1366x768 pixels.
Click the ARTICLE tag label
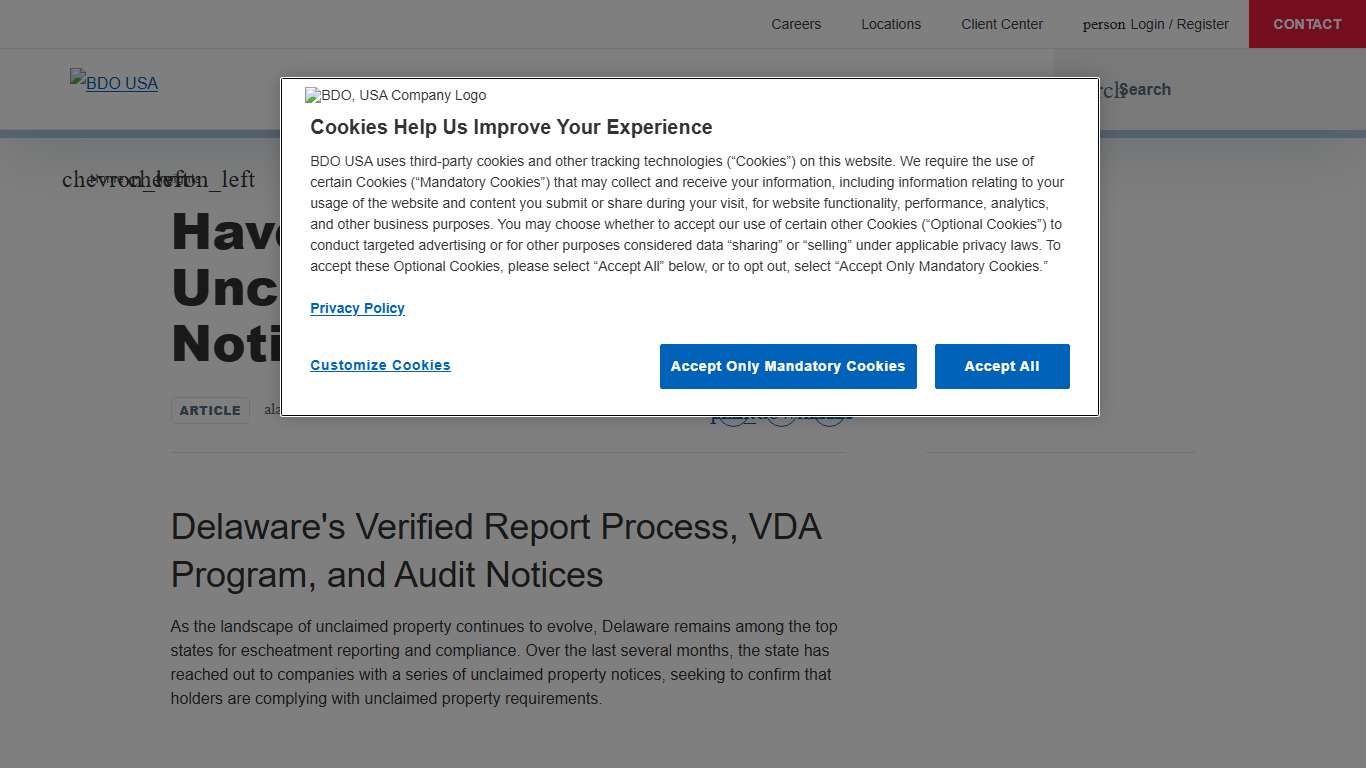click(x=210, y=410)
